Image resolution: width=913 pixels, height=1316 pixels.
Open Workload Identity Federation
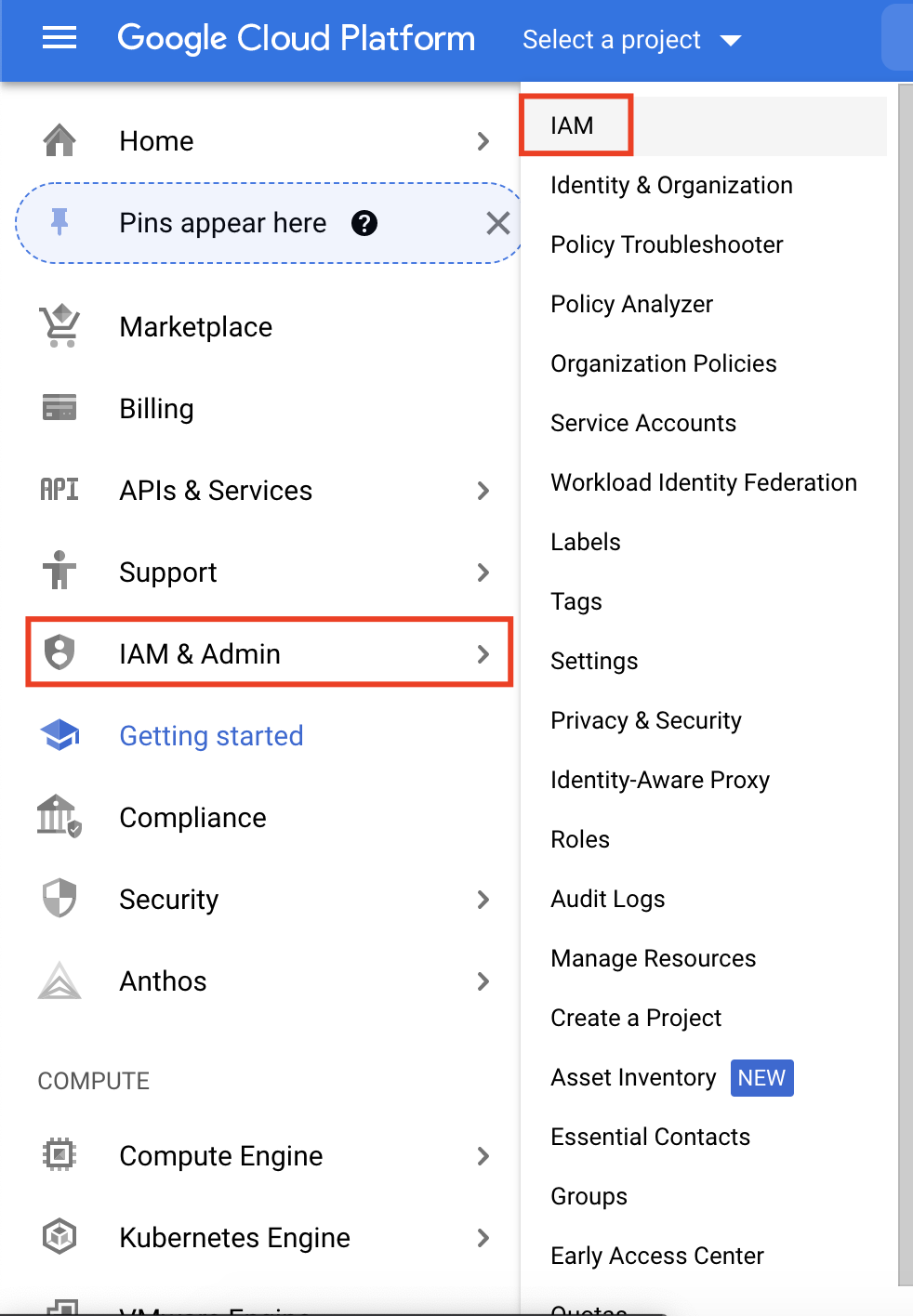(x=704, y=482)
